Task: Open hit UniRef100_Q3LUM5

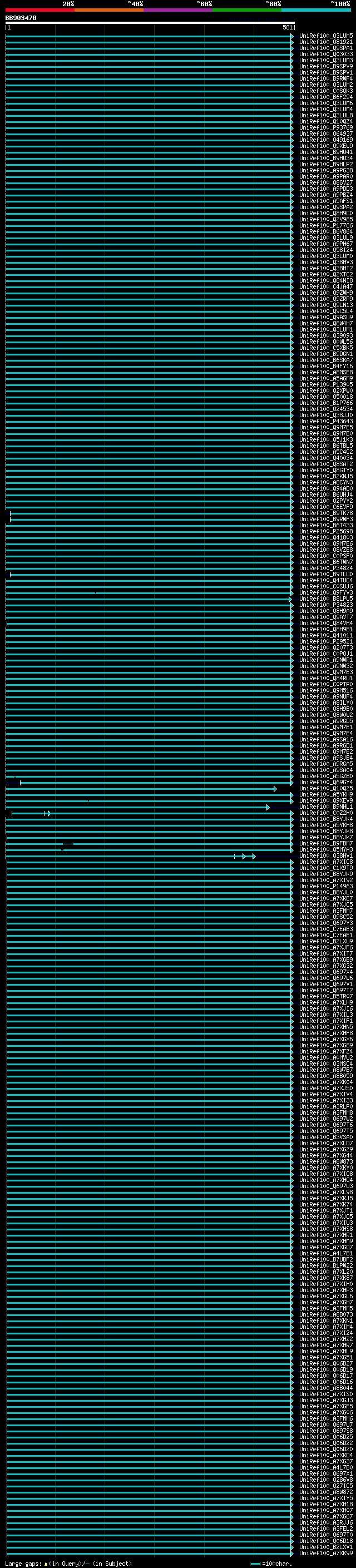Action: (326, 36)
